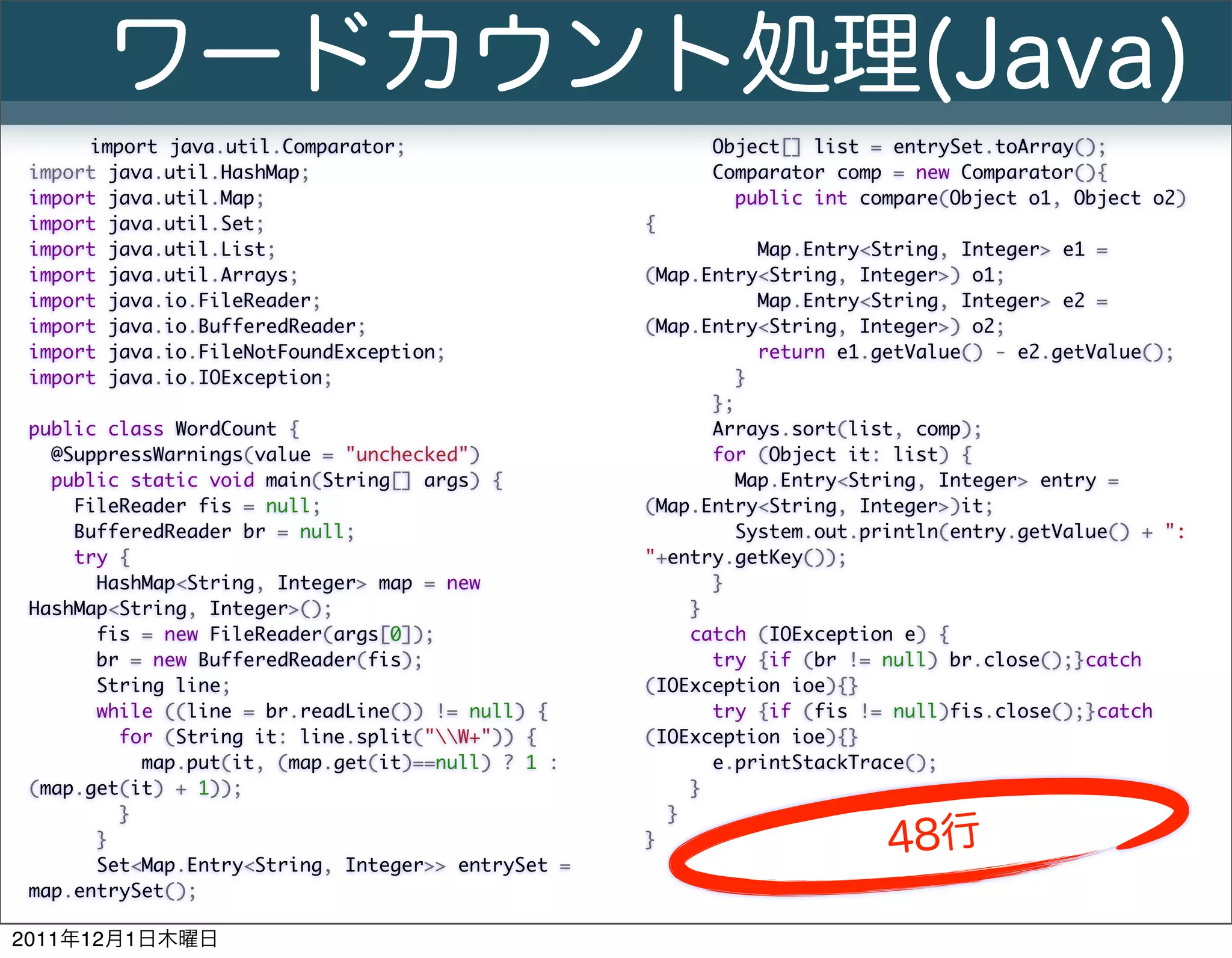The image size is (1232, 958).
Task: Click the line 'import java.io.FileReader;'
Action: 174,301
